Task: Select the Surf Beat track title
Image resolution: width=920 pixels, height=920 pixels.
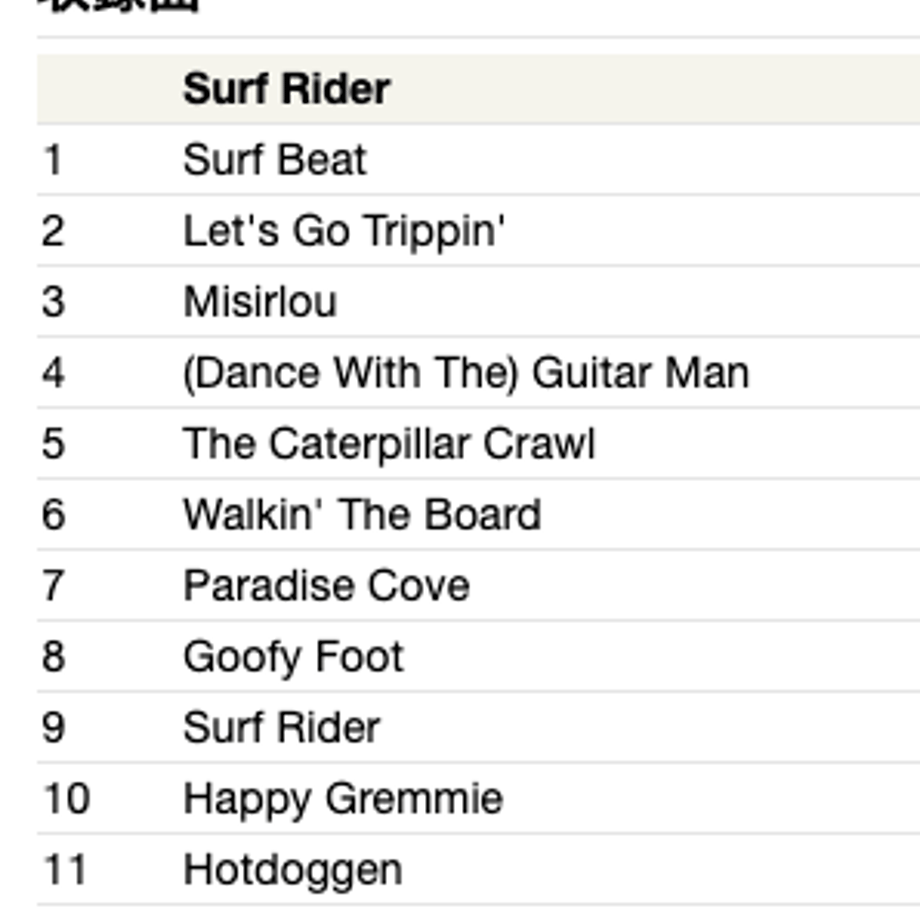Action: (x=275, y=160)
